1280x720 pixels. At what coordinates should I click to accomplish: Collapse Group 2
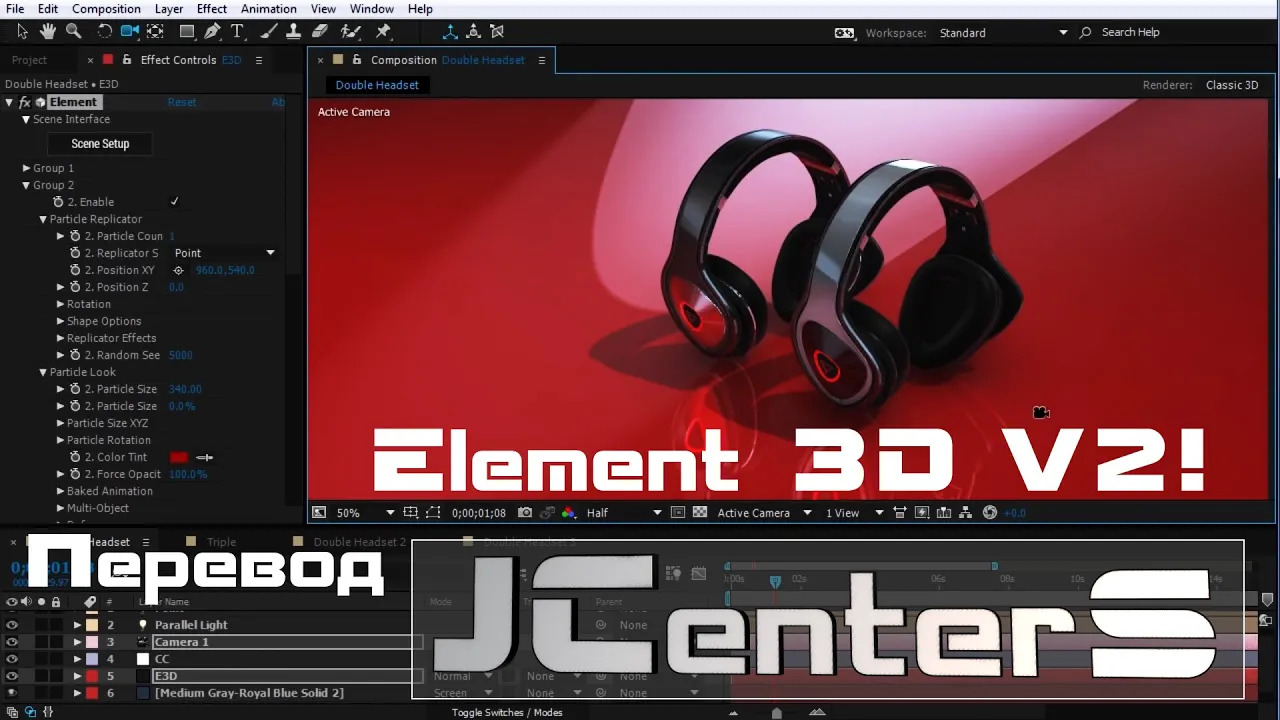pyautogui.click(x=26, y=185)
